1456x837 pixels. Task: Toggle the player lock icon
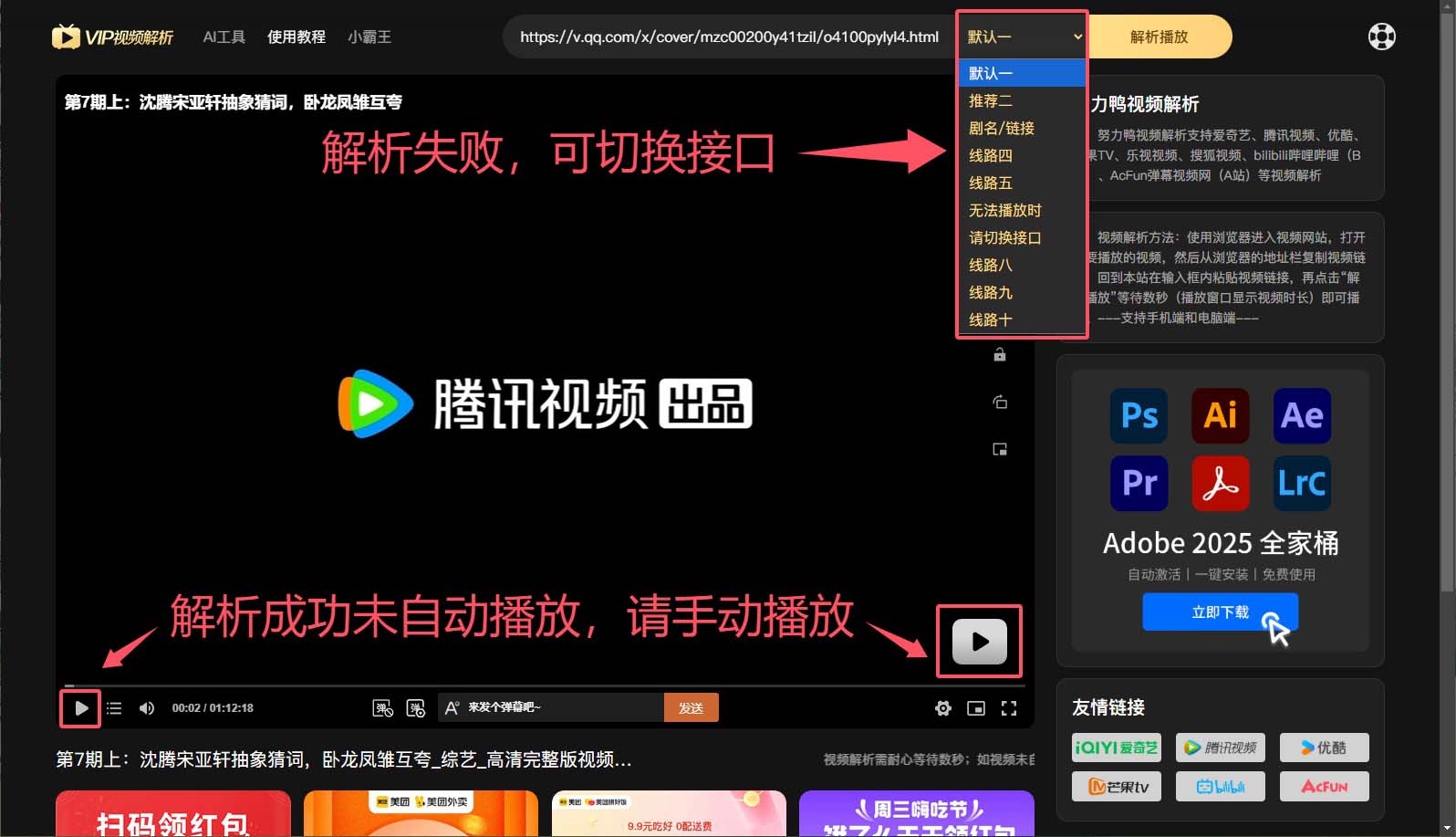(x=1000, y=355)
